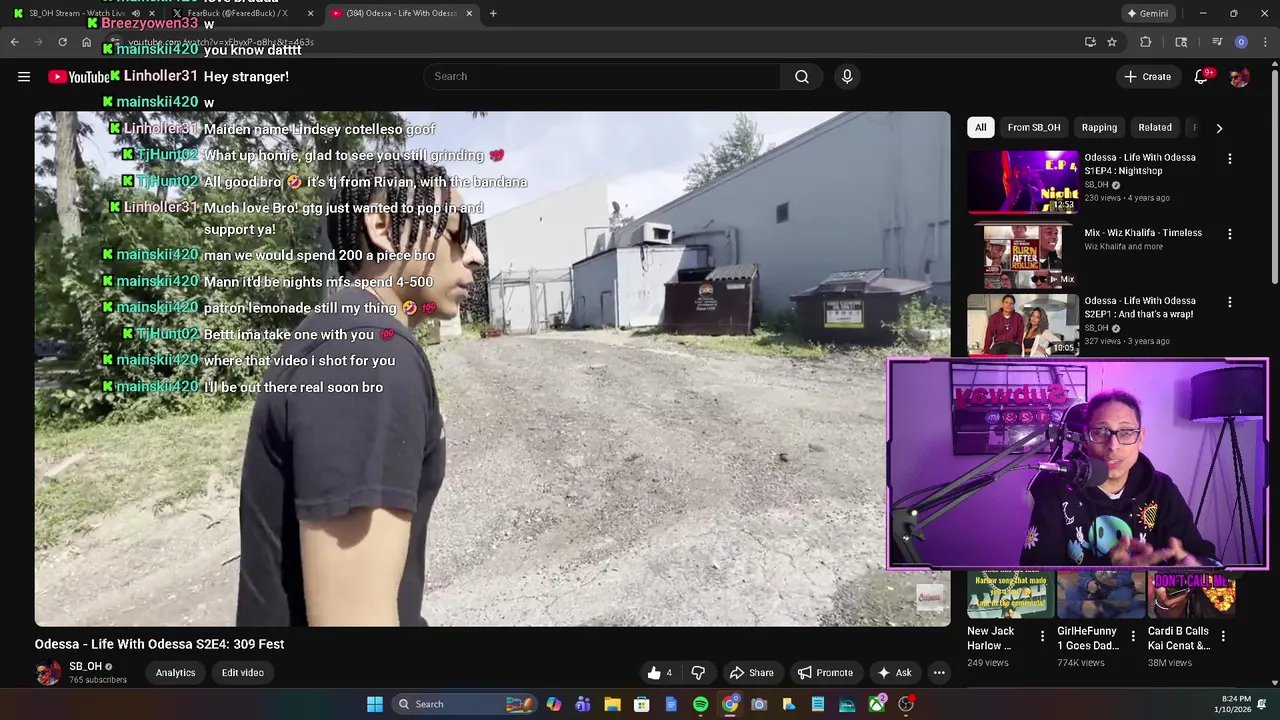This screenshot has height=720, width=1280.
Task: Mute the SB_OH Stream tab audio icon
Action: (136, 13)
